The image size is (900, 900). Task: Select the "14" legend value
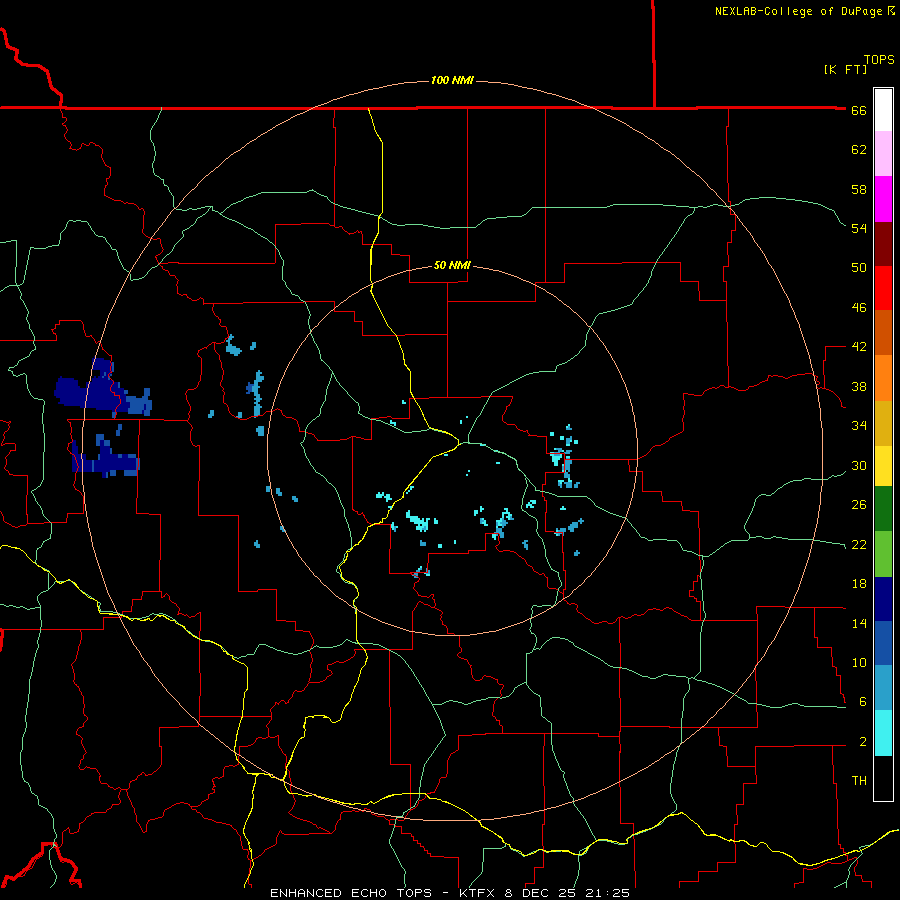click(859, 623)
